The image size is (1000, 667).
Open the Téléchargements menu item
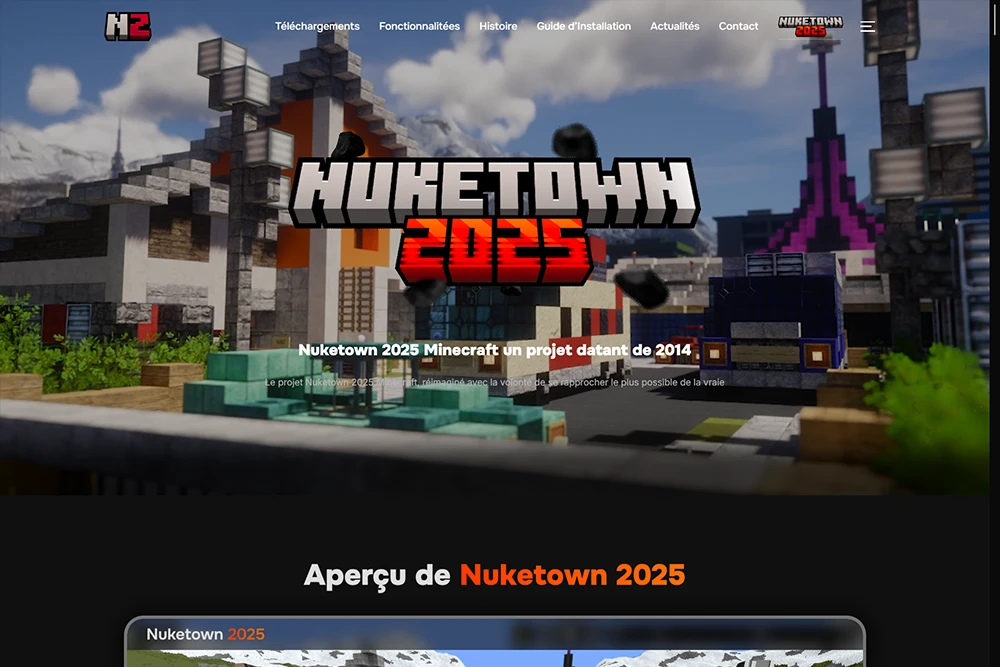point(317,27)
